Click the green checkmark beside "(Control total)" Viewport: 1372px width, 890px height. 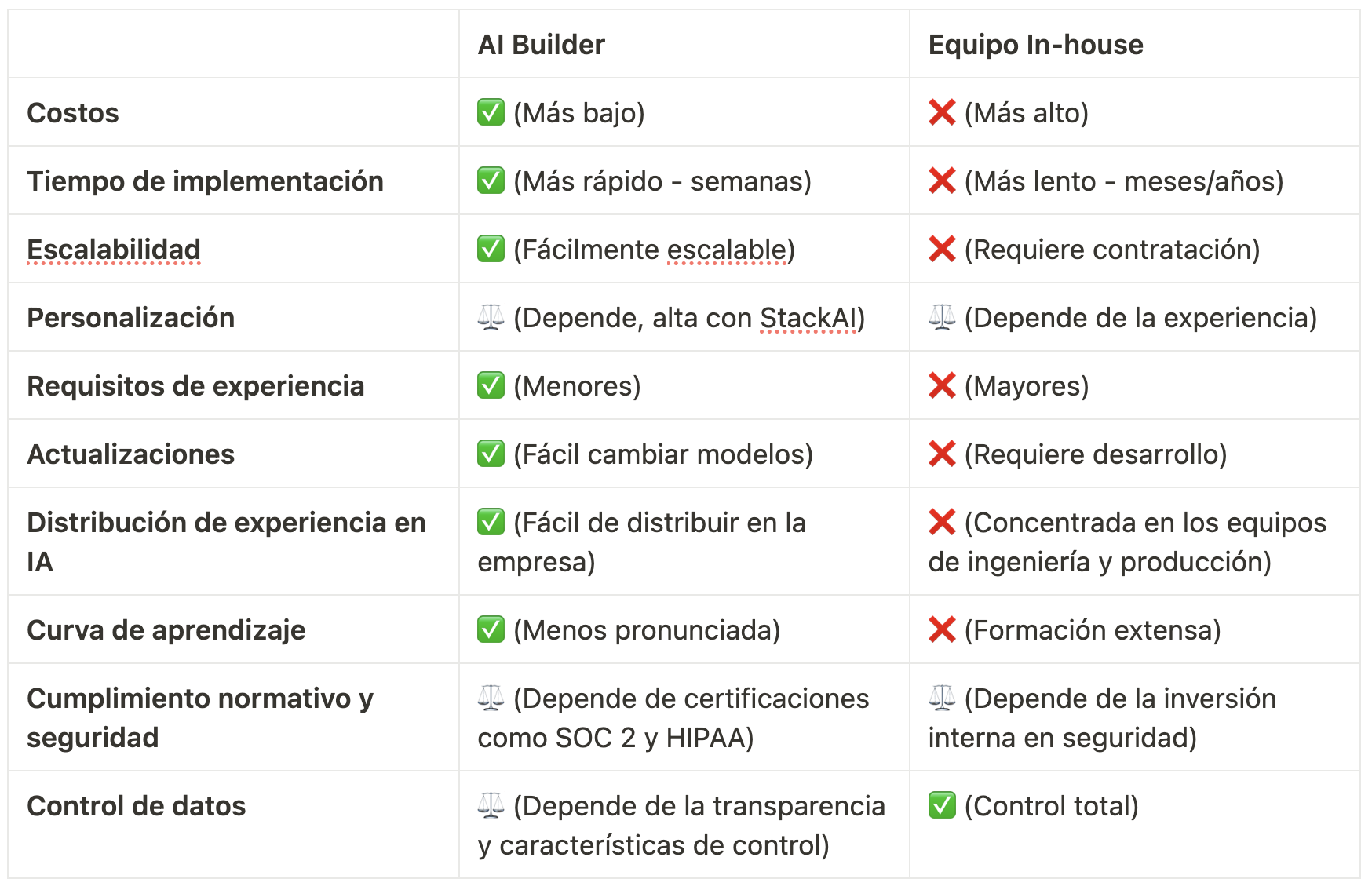point(941,805)
